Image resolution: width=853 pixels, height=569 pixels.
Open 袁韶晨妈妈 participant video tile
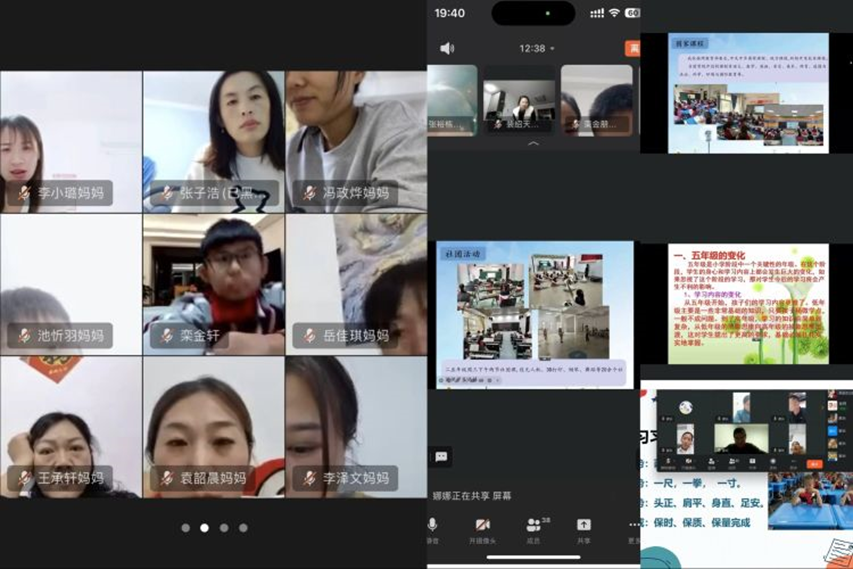click(213, 426)
